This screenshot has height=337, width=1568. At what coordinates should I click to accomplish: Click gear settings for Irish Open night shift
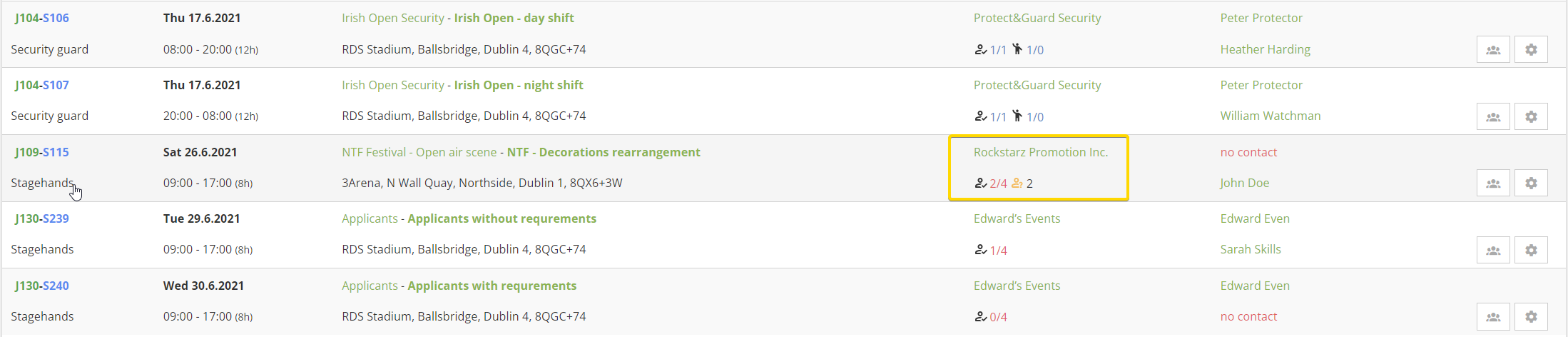click(x=1531, y=117)
